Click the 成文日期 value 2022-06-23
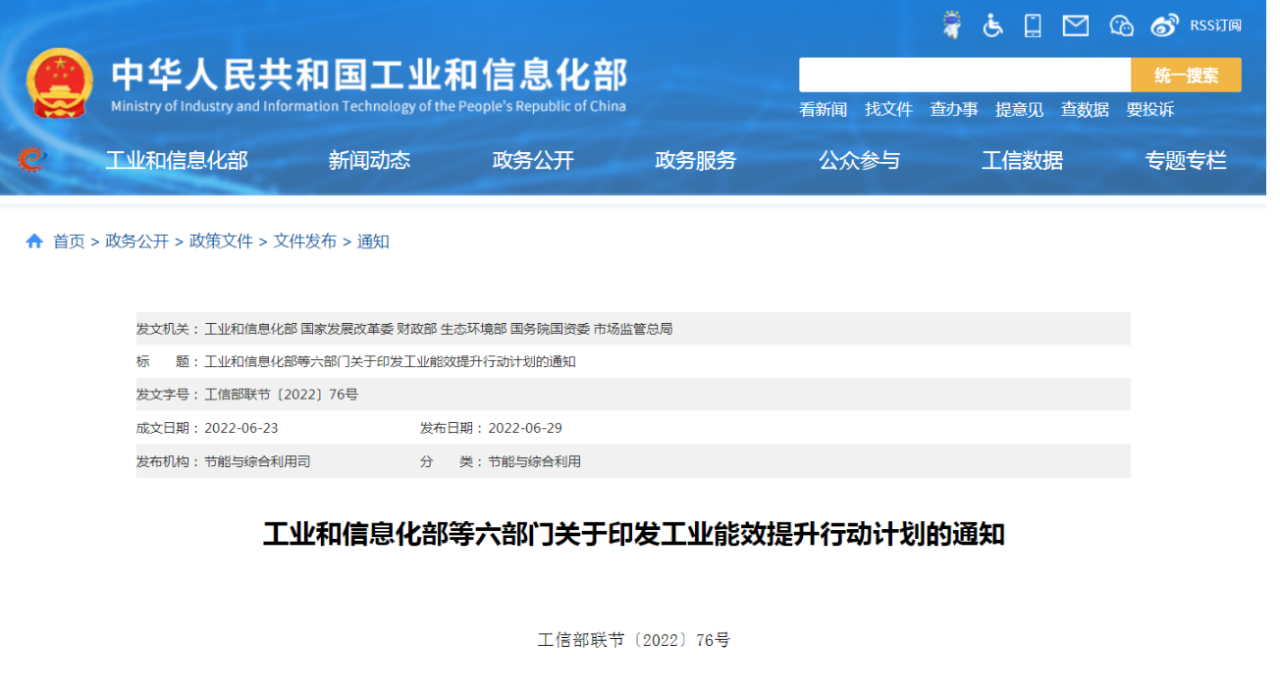The width and height of the screenshot is (1280, 675). click(x=241, y=428)
